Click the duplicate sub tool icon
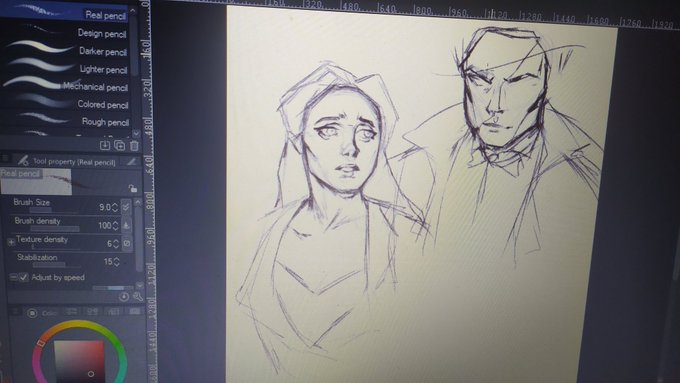The image size is (680, 383). coord(120,146)
